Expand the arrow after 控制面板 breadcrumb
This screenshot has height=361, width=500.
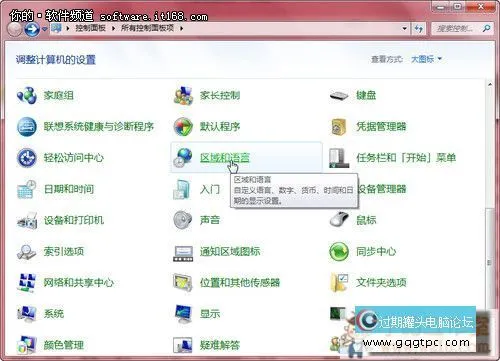pyautogui.click(x=113, y=28)
